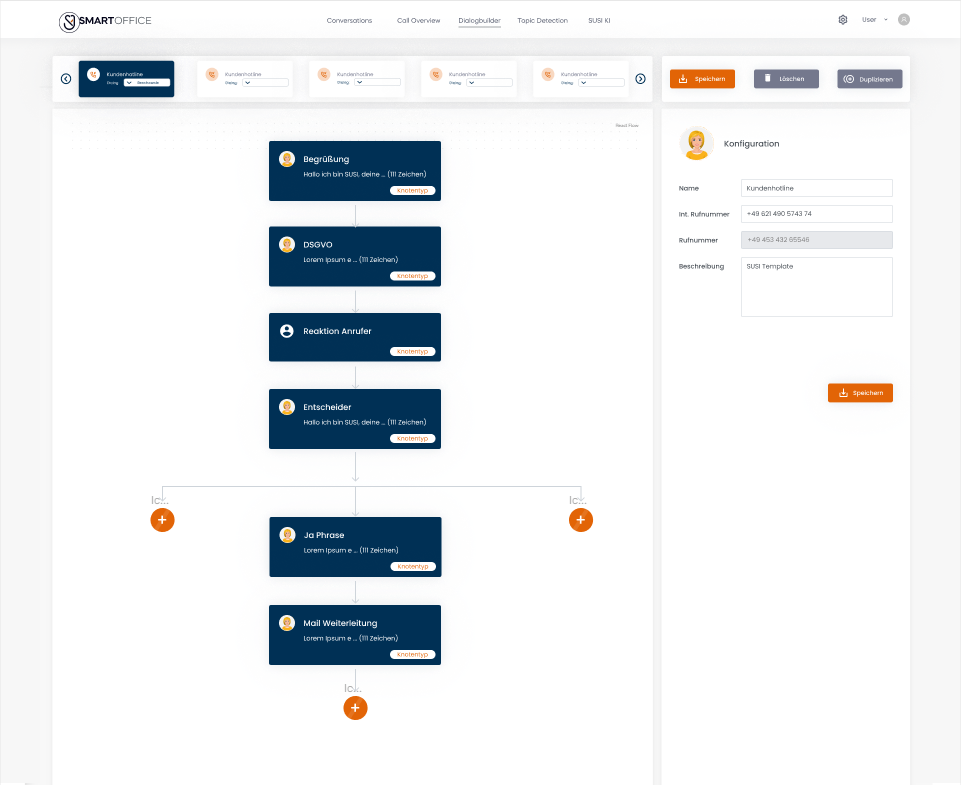Click the Löschen button
This screenshot has width=961, height=785.
point(786,79)
